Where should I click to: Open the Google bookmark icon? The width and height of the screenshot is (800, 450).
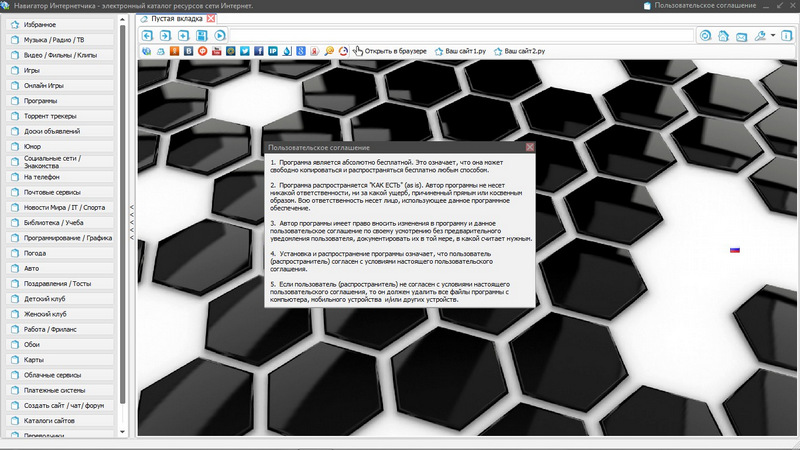click(301, 51)
